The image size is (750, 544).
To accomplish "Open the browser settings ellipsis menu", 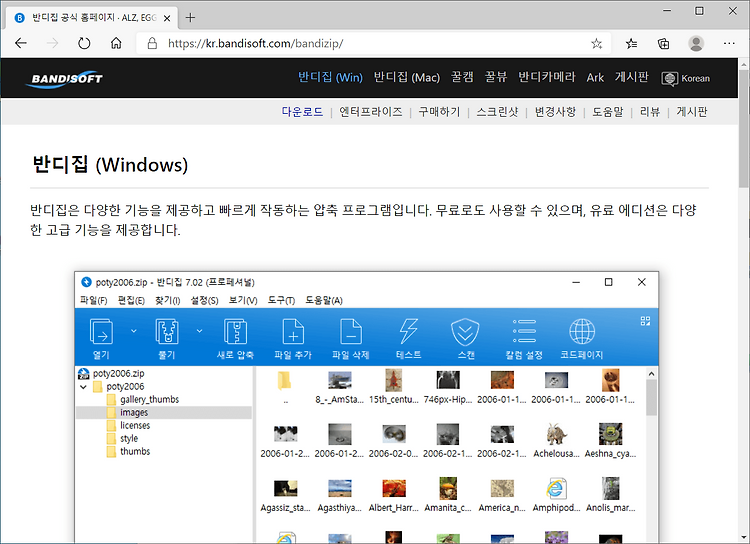I will (x=729, y=44).
